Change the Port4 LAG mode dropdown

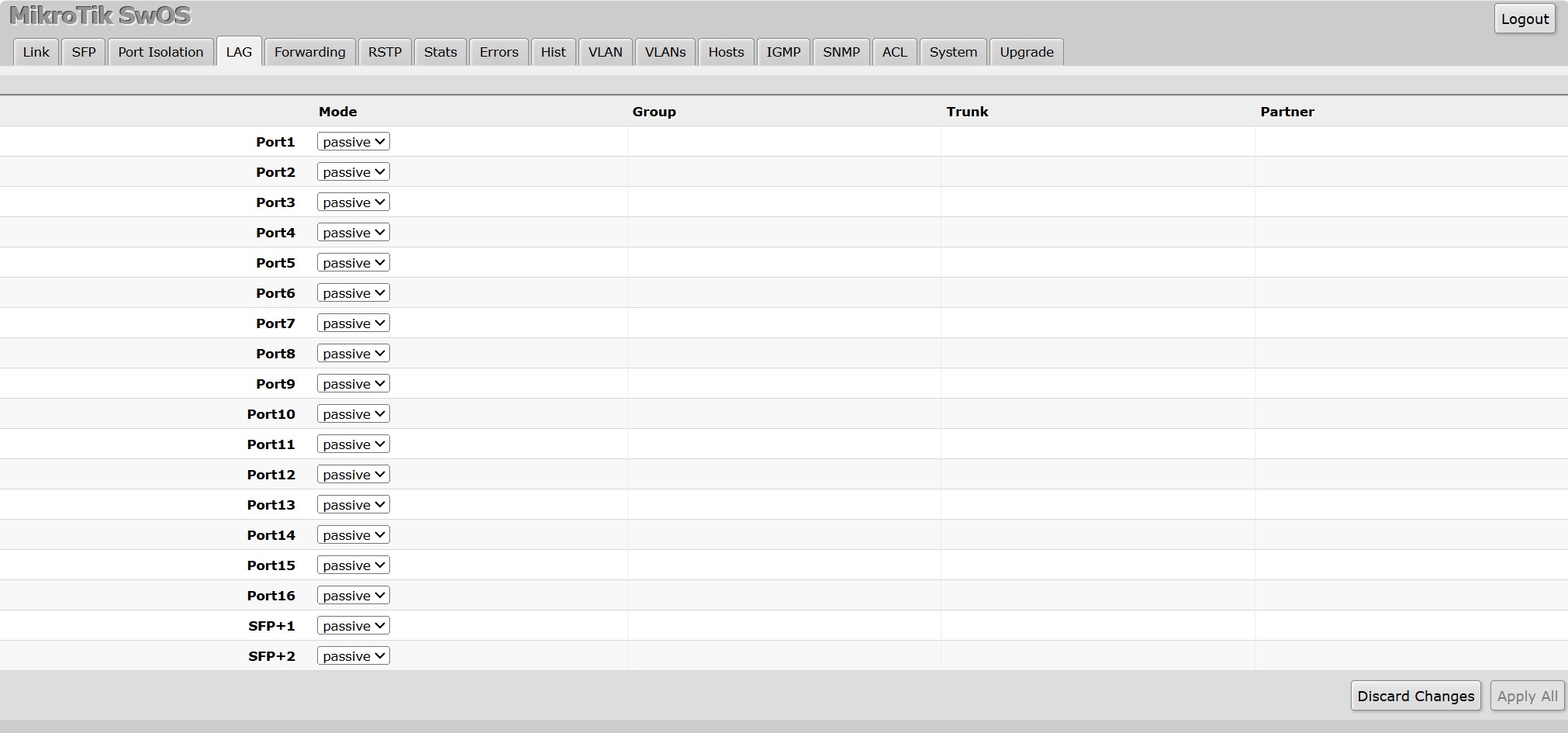(354, 233)
